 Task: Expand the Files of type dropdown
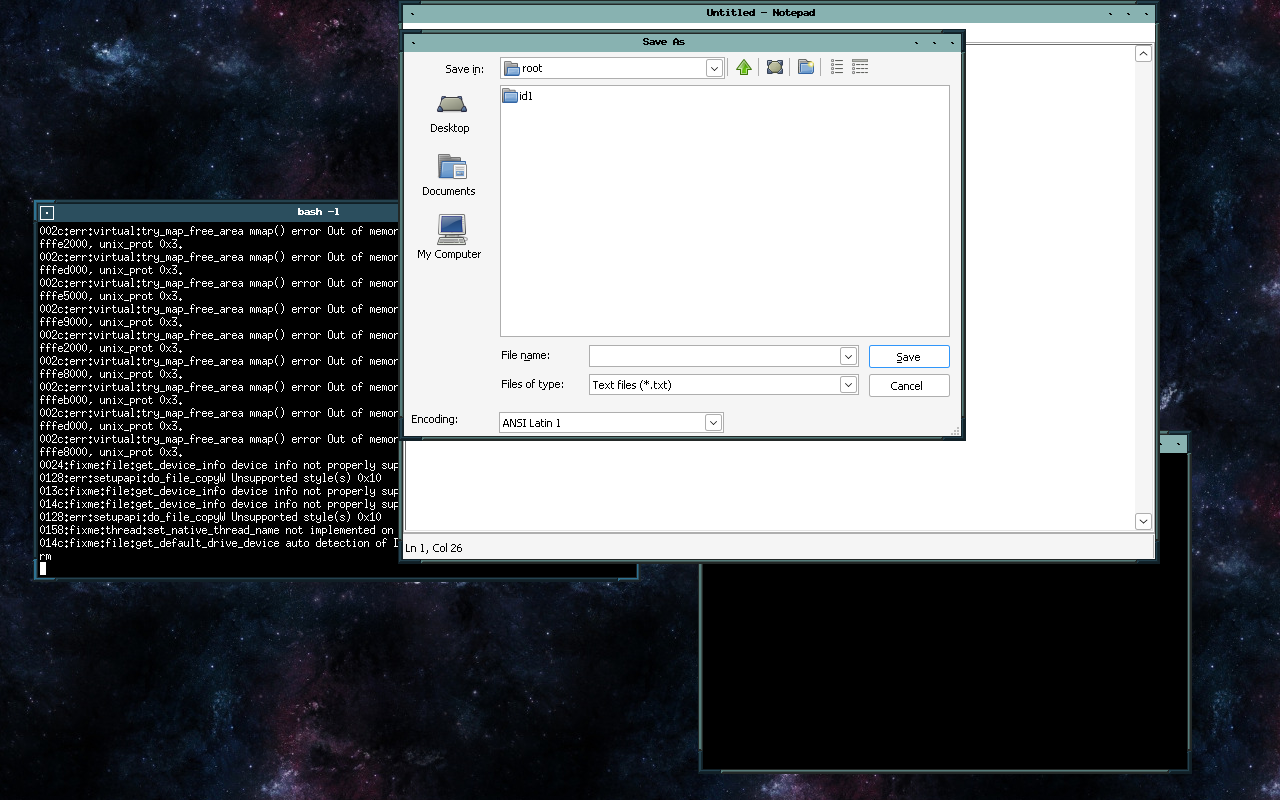point(849,384)
